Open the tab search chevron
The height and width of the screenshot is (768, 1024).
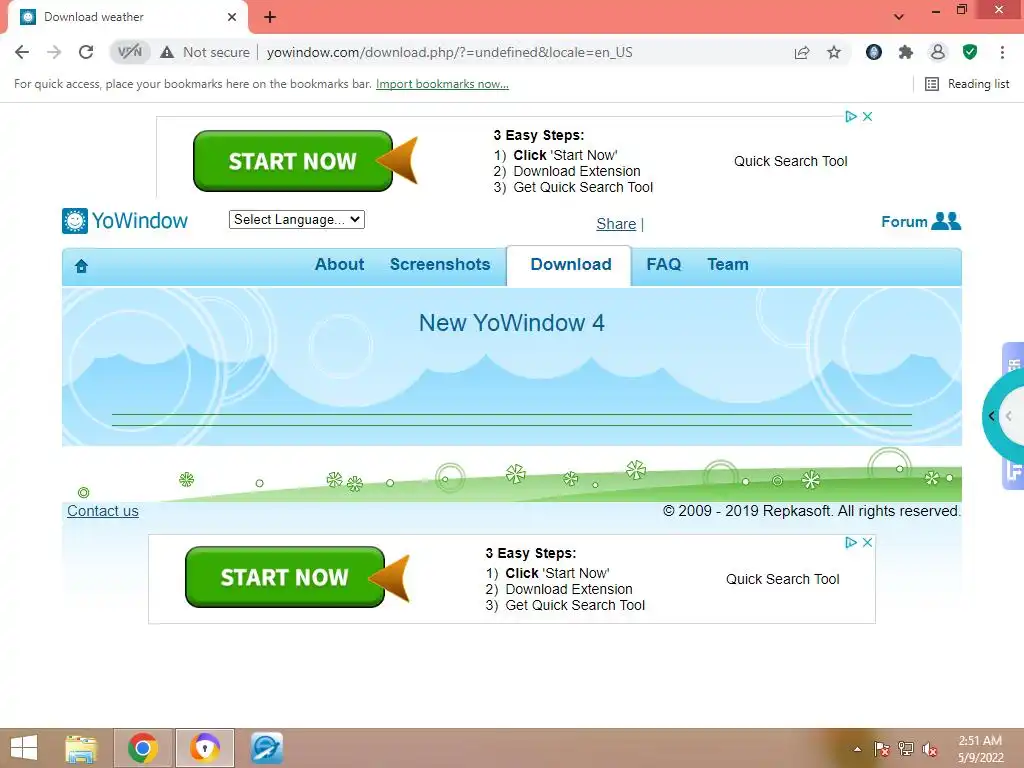pyautogui.click(x=899, y=17)
